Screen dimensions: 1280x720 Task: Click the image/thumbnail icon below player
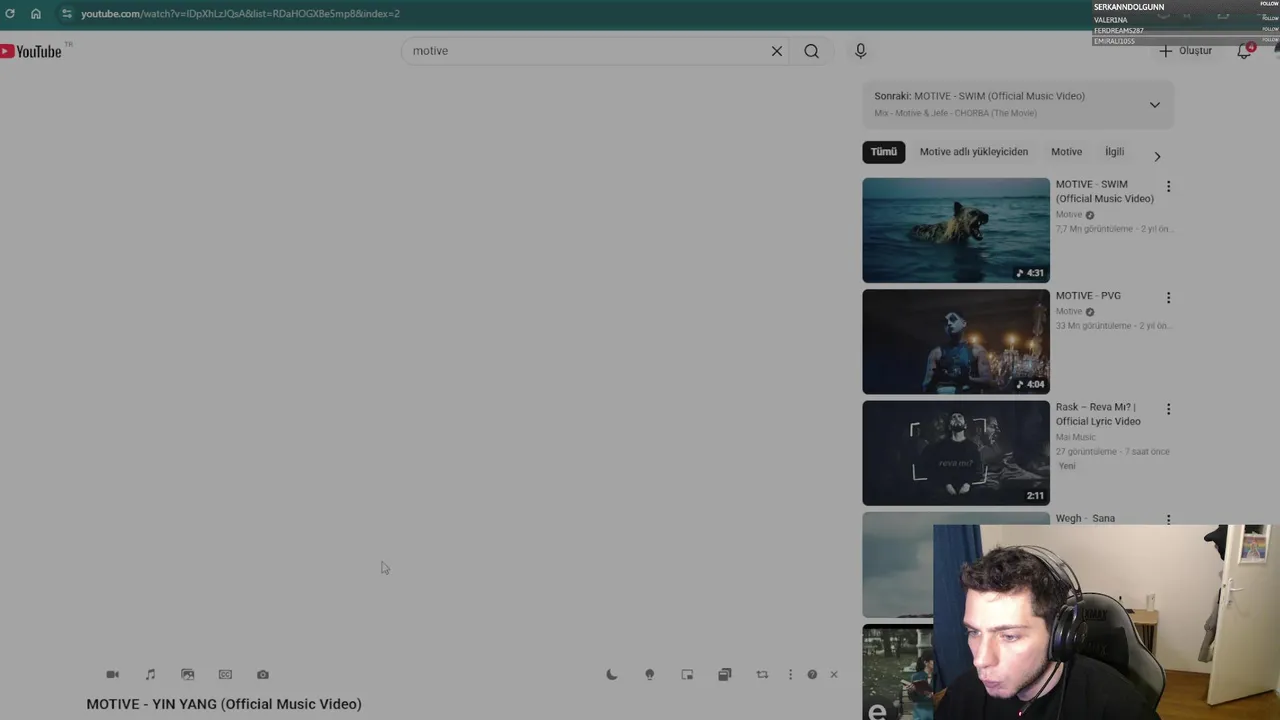[187, 675]
